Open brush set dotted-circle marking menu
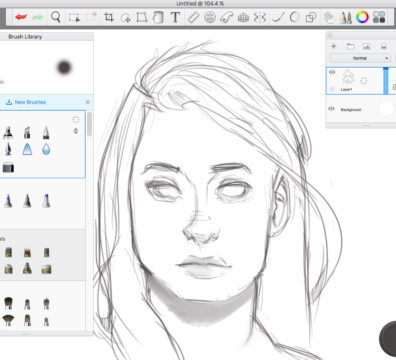The height and width of the screenshot is (360, 396). tap(76, 120)
